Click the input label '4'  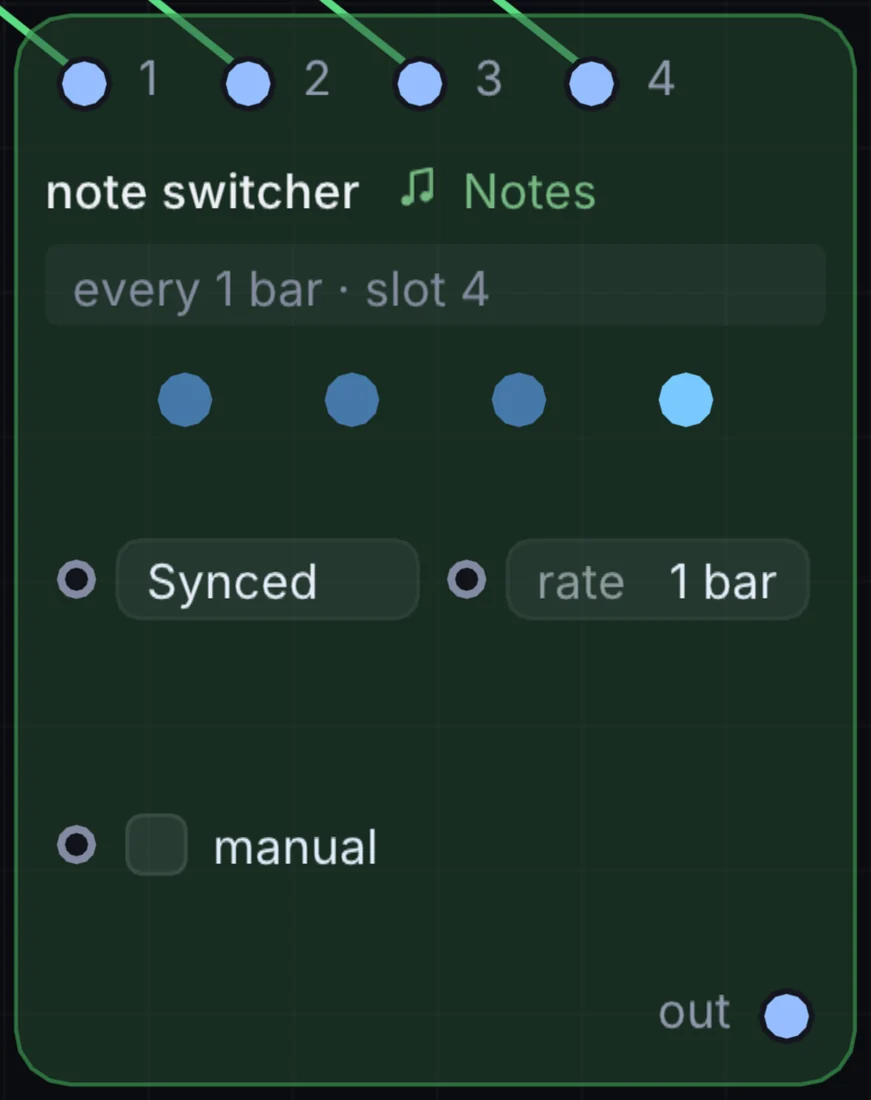pos(661,79)
